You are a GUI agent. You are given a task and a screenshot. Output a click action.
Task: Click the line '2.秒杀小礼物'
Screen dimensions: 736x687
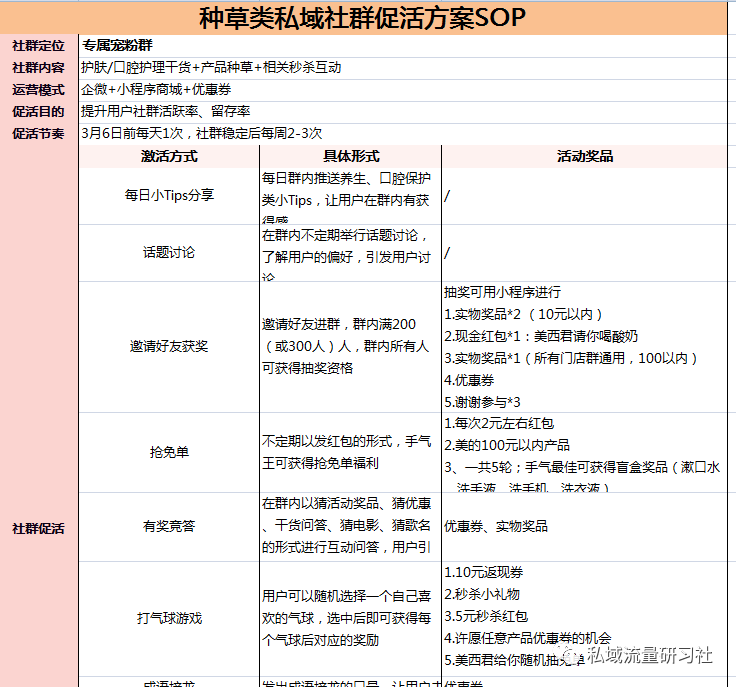click(482, 595)
